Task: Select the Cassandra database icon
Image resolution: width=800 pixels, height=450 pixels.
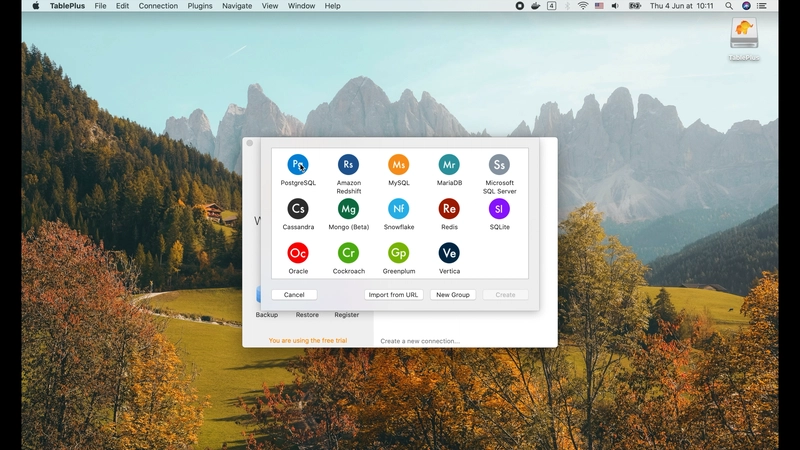Action: click(x=298, y=209)
